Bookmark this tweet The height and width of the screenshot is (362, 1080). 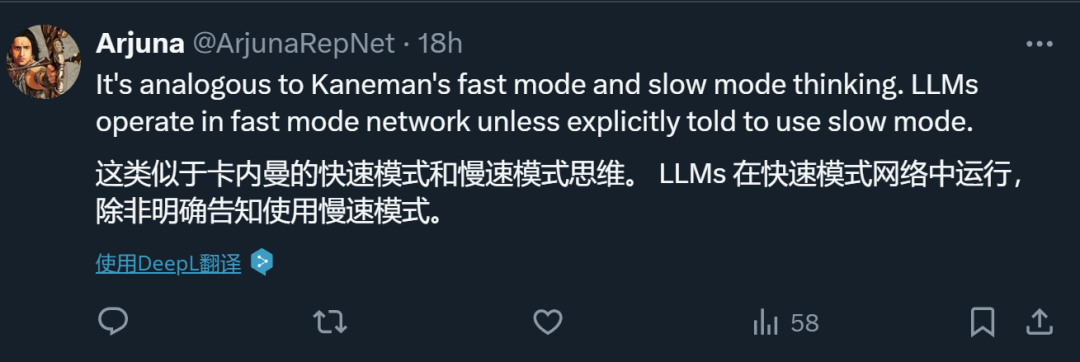pyautogui.click(x=982, y=322)
